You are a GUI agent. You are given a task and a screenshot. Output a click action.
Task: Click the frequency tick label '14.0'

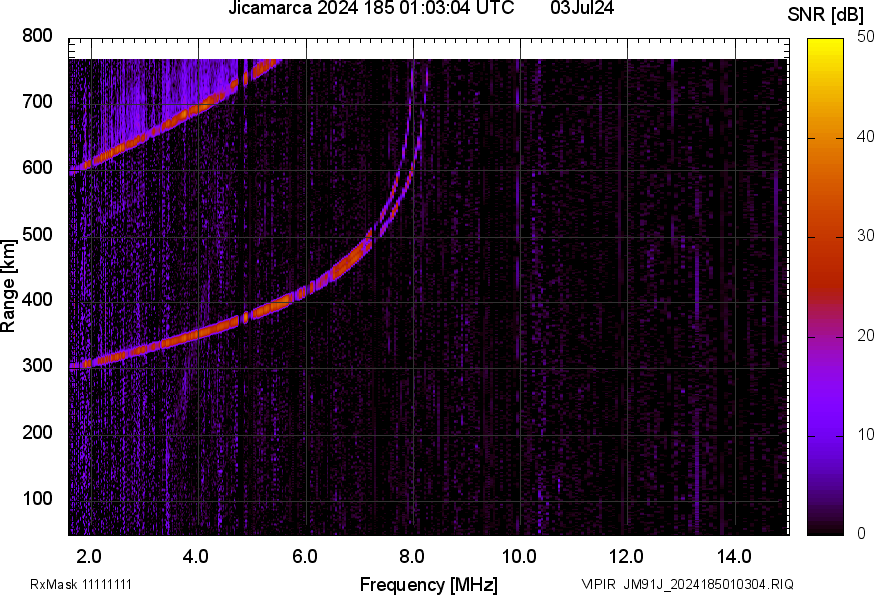point(734,557)
